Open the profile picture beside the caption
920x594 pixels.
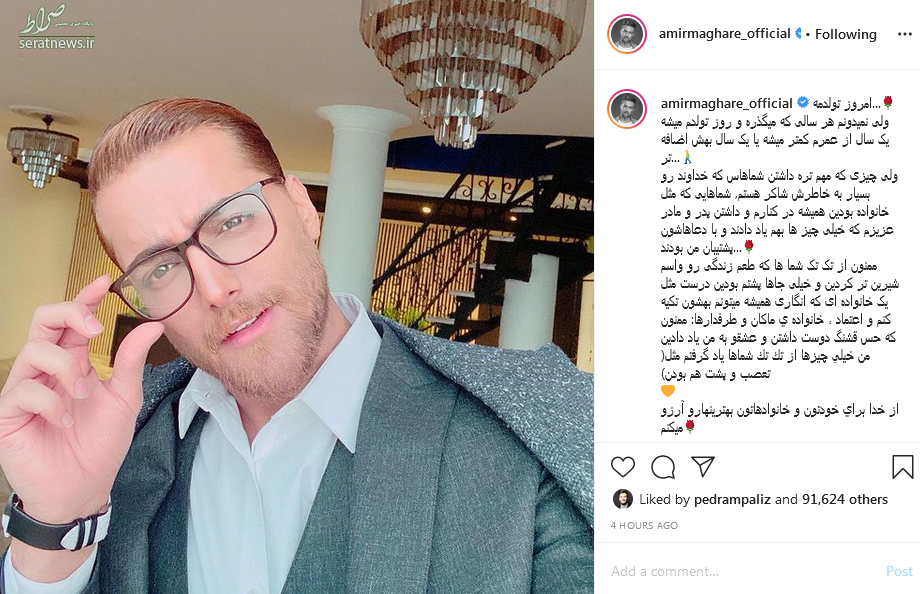click(x=627, y=109)
